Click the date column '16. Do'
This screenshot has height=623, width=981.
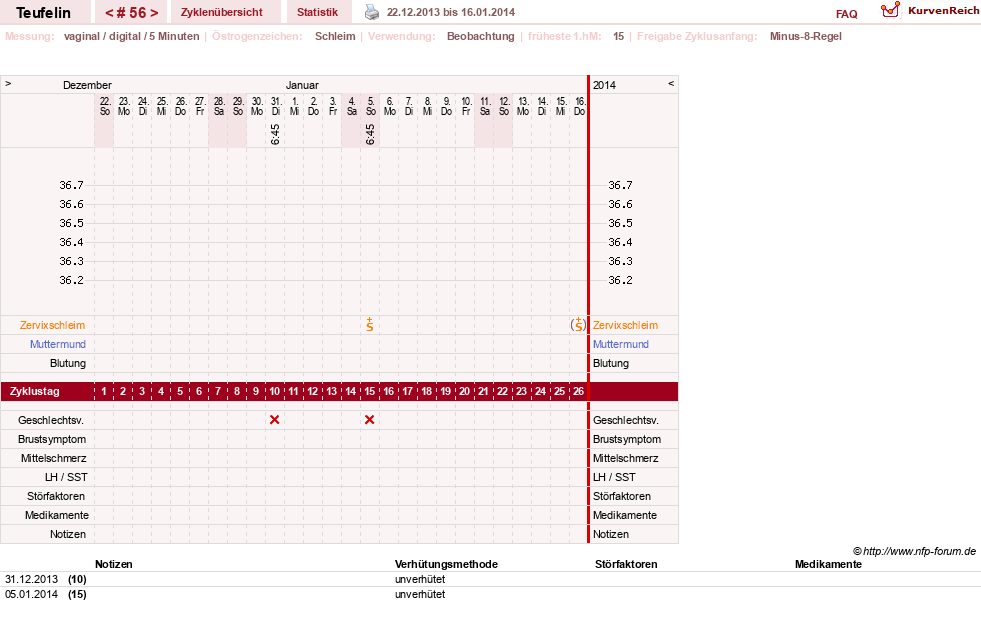[x=579, y=106]
